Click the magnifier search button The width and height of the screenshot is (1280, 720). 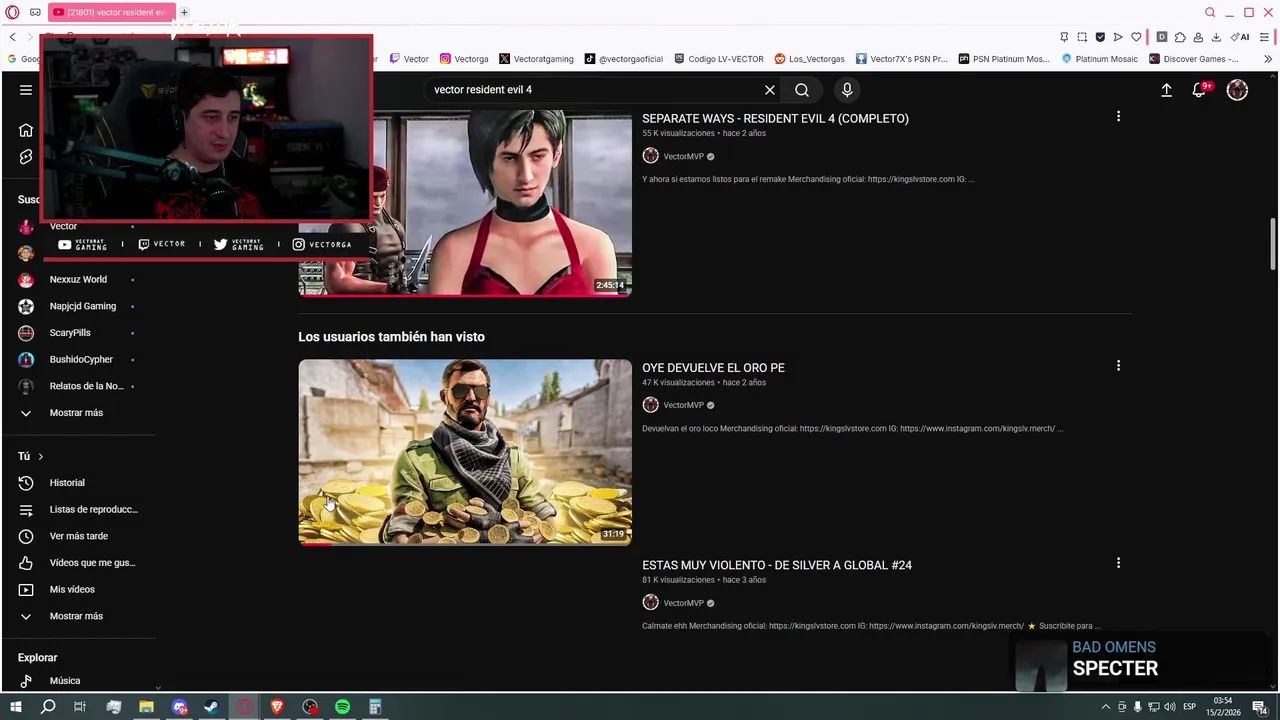(x=802, y=90)
